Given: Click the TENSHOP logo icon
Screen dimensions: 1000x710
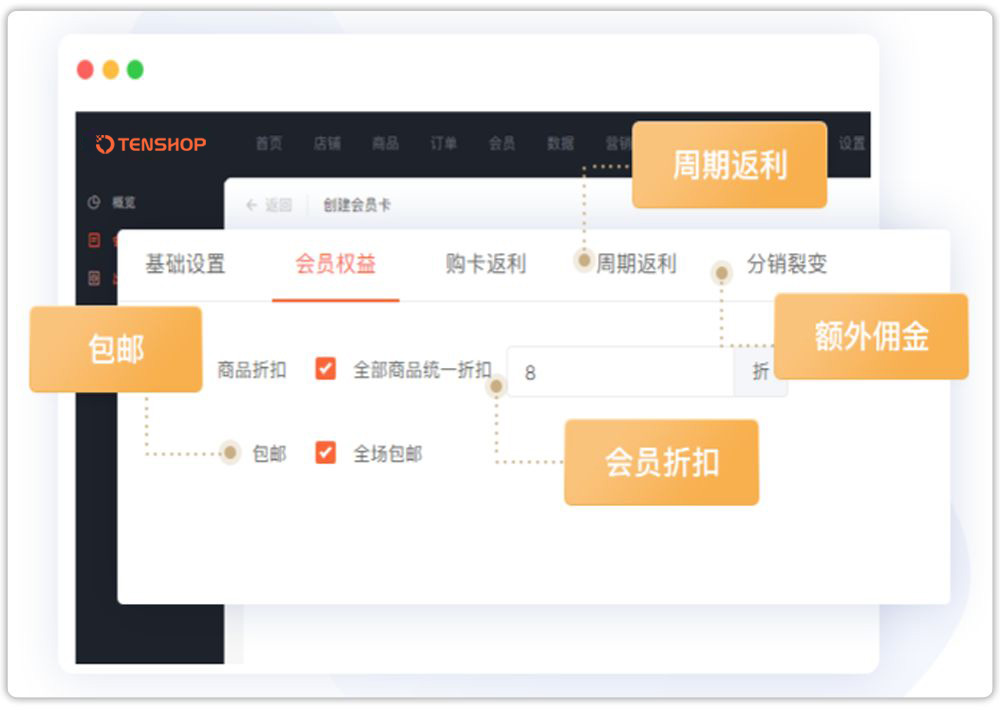Looking at the screenshot, I should pos(104,144).
